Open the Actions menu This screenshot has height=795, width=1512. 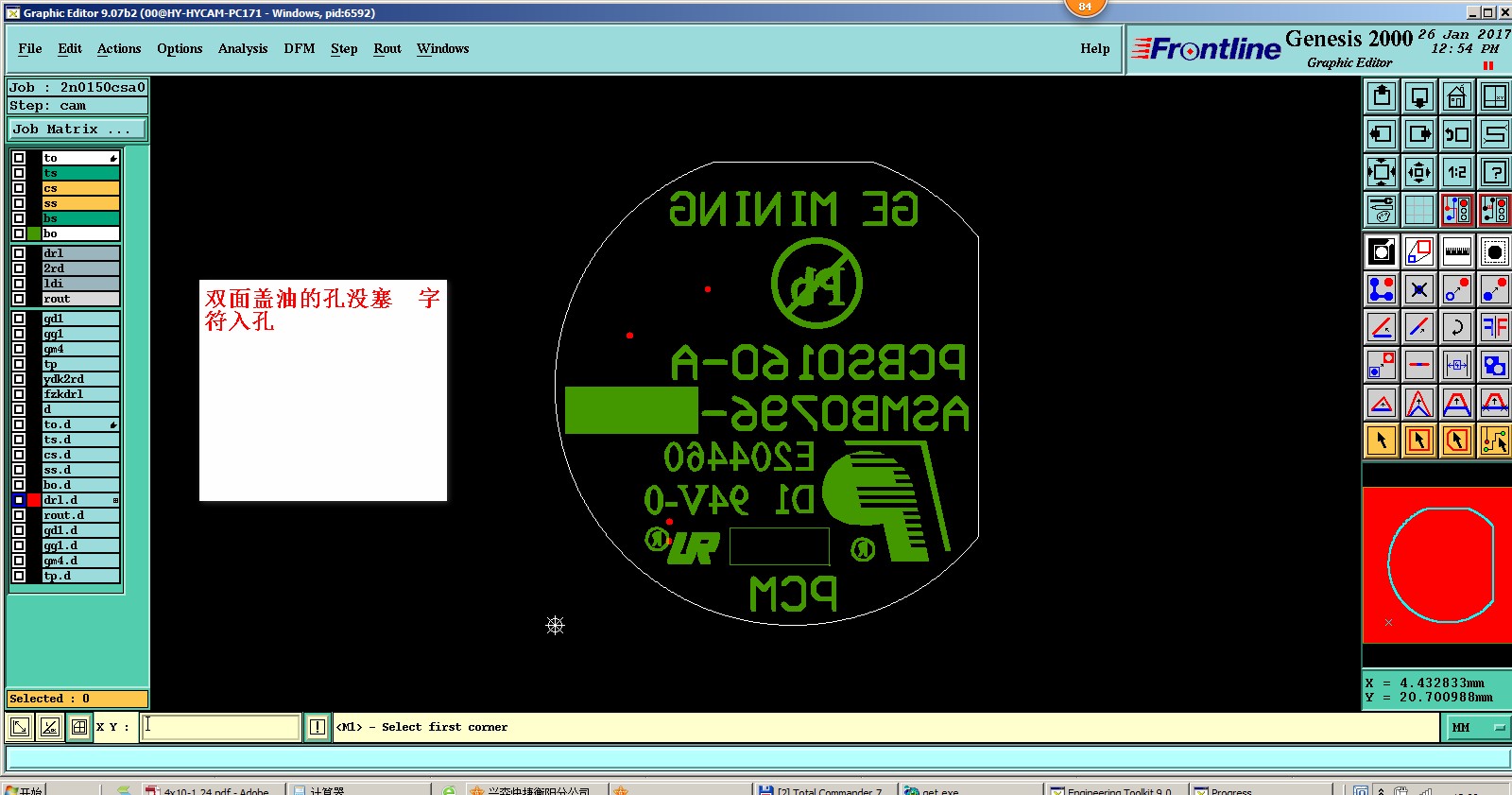(119, 48)
